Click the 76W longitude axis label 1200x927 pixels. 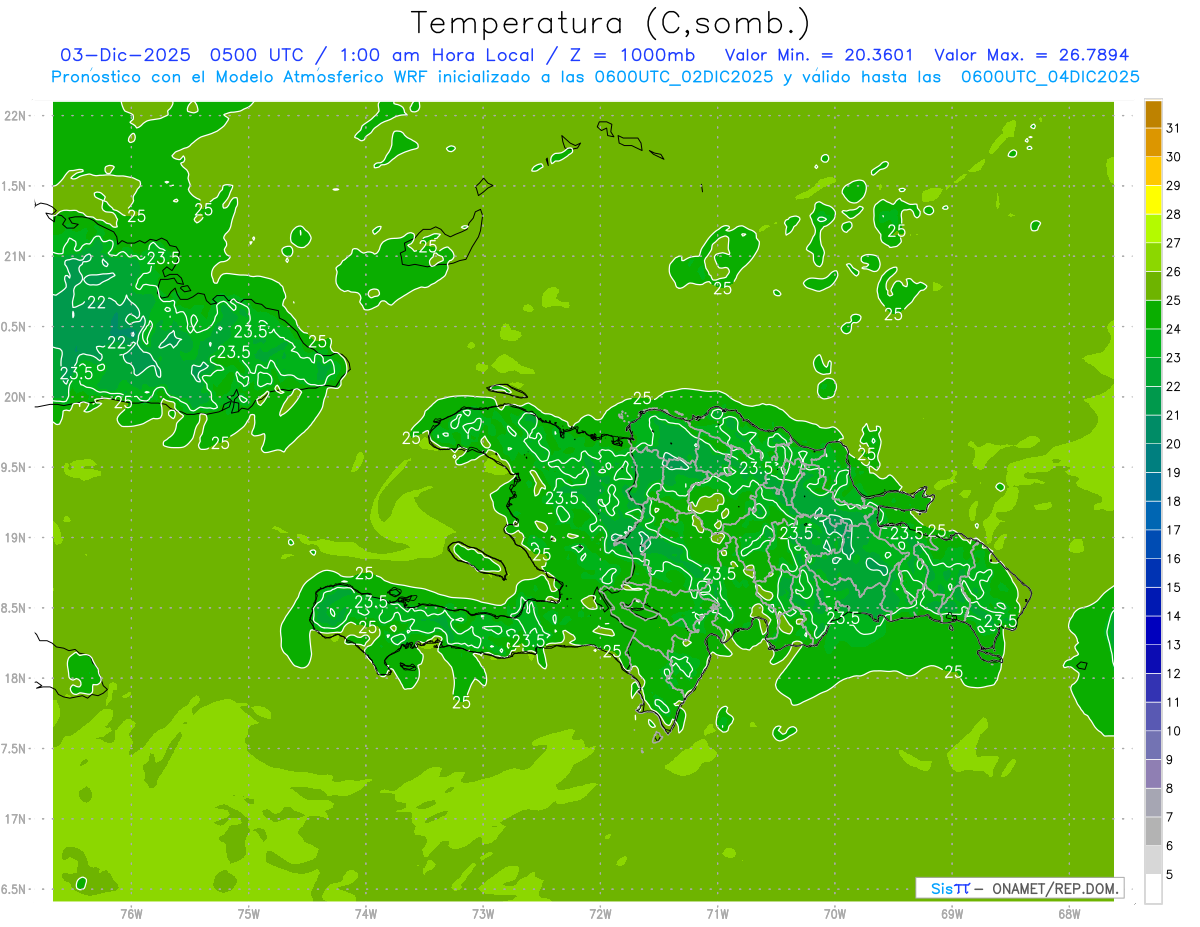[131, 913]
